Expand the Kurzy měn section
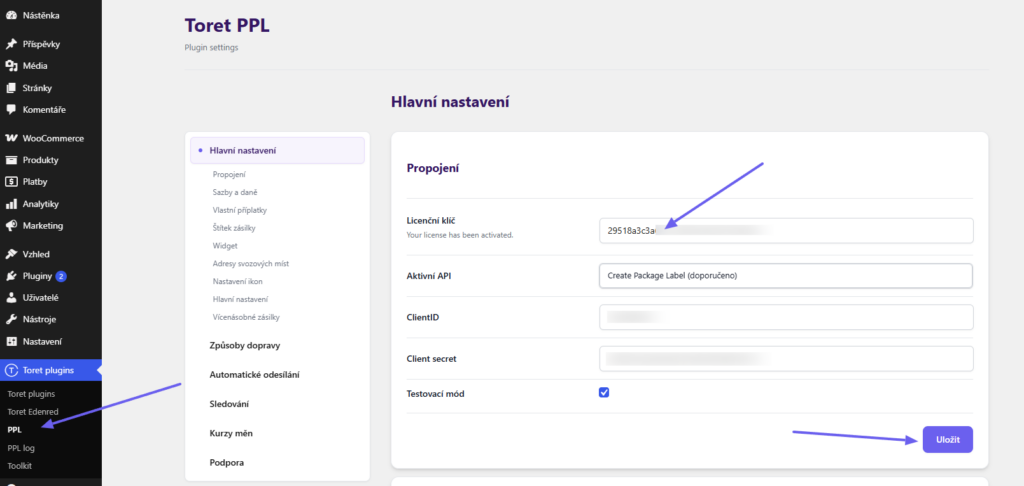1024x486 pixels. (231, 433)
